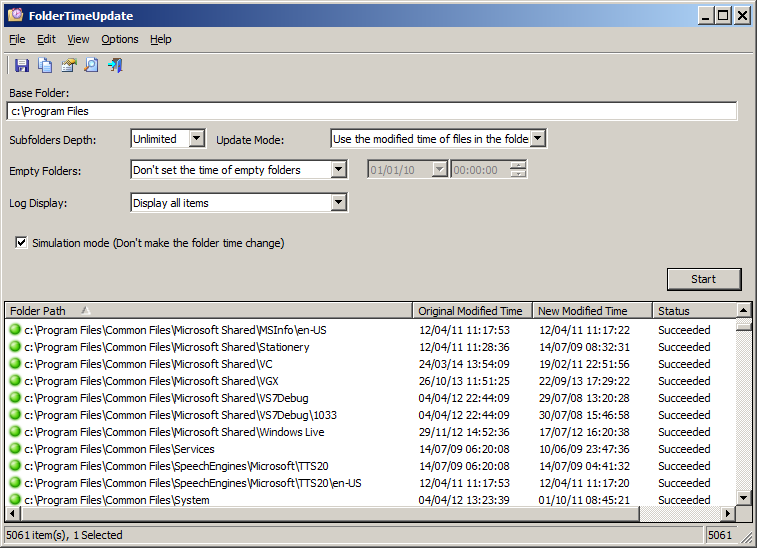Click the green status icon for Services row
Viewport: 757px width, 548px height.
(x=15, y=449)
